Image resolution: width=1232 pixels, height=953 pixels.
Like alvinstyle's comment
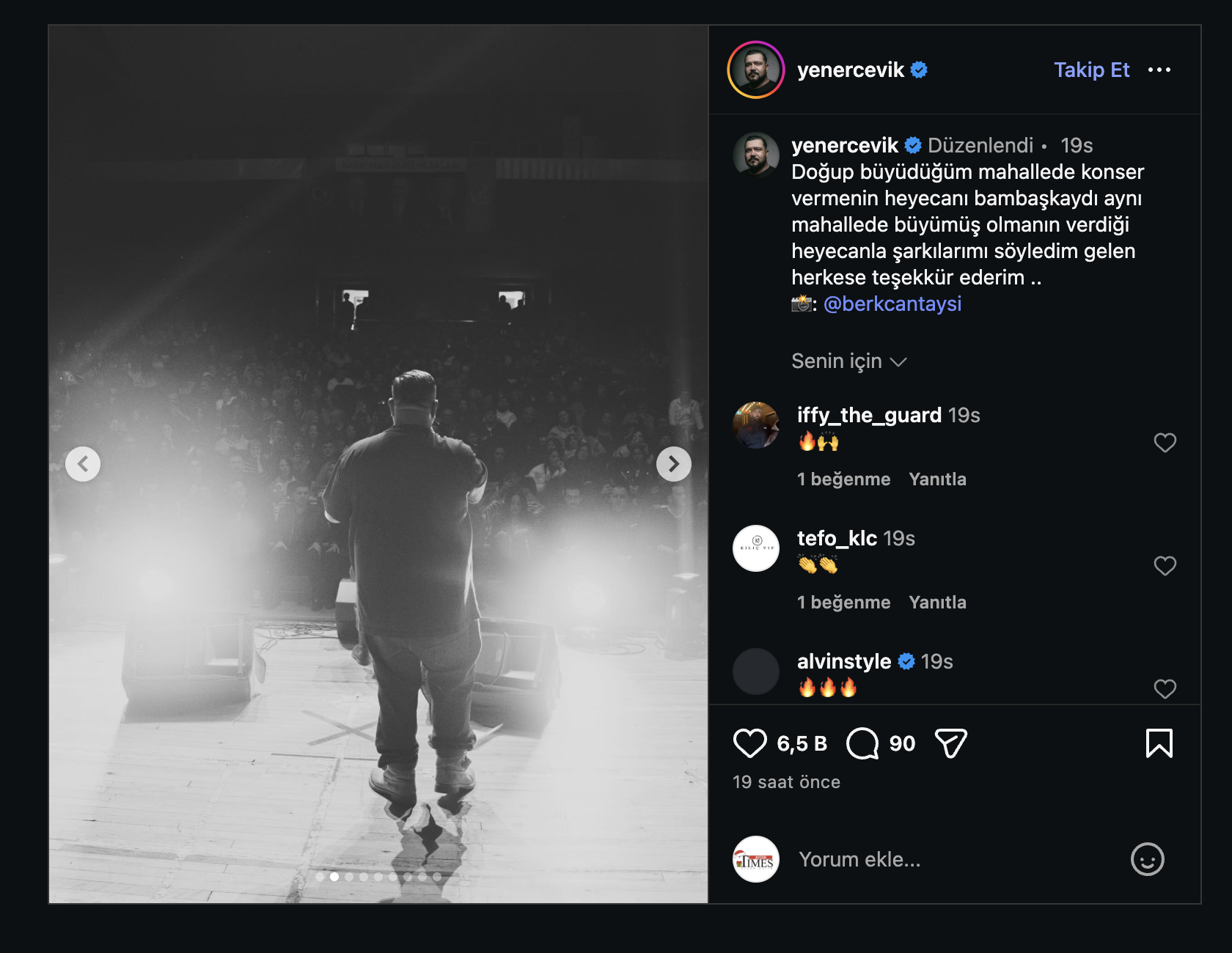[x=1165, y=688]
